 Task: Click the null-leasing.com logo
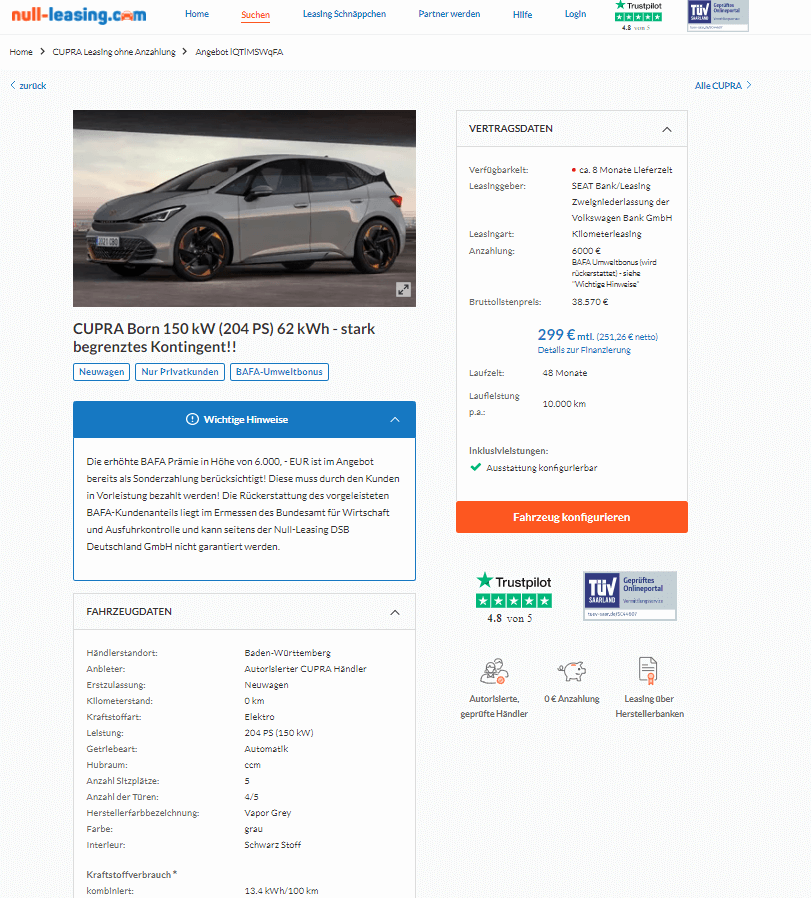tap(79, 14)
